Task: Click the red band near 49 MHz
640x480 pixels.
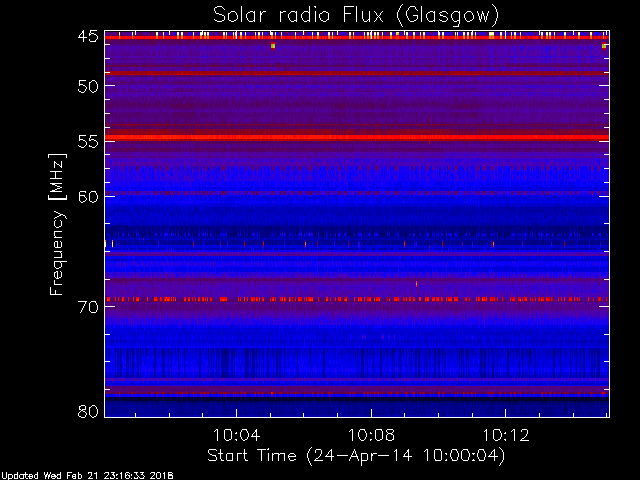Action: [x=357, y=73]
